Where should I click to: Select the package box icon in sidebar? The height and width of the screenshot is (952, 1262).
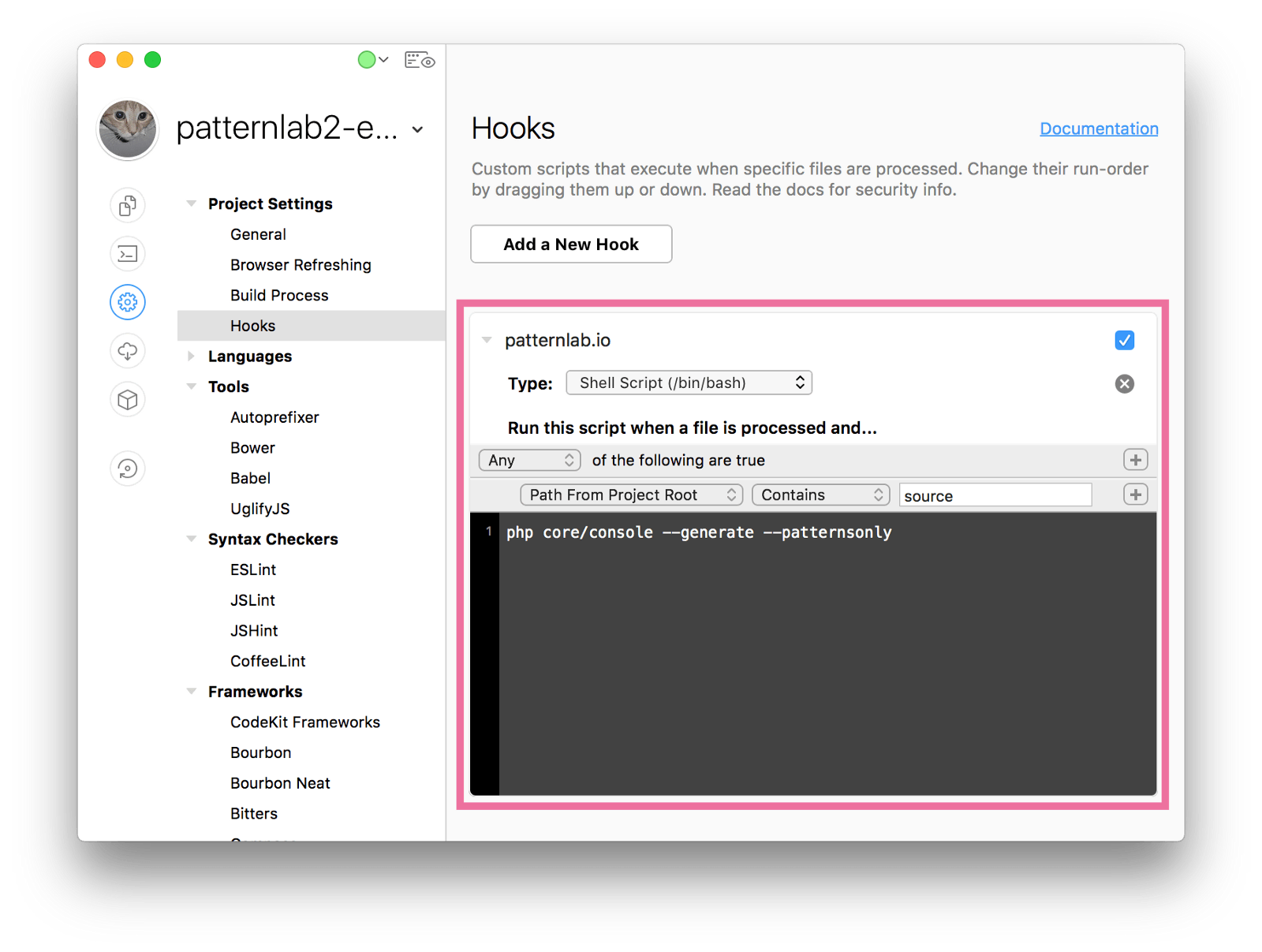click(x=127, y=399)
